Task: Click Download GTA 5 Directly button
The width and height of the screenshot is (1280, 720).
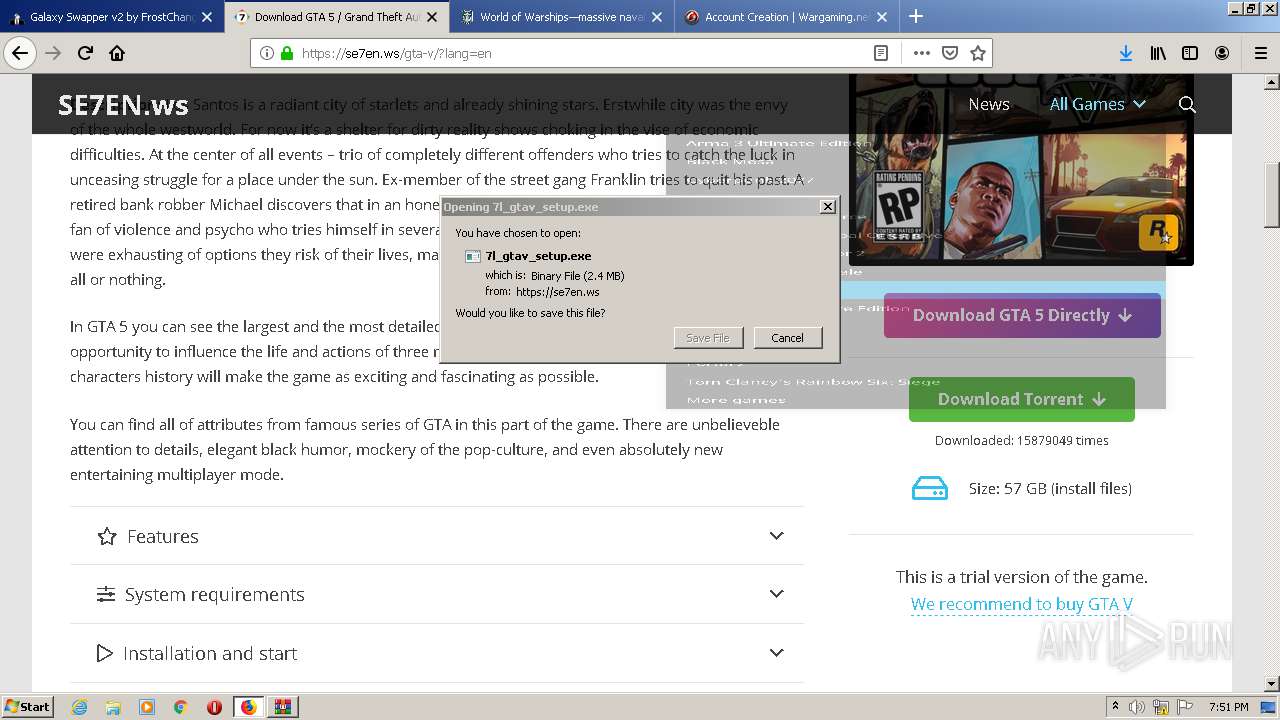Action: [x=1022, y=315]
